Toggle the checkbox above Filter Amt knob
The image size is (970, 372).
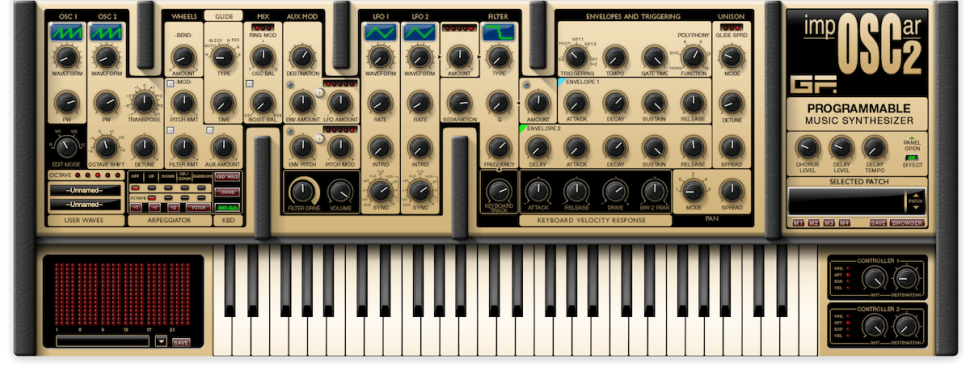coord(171,130)
